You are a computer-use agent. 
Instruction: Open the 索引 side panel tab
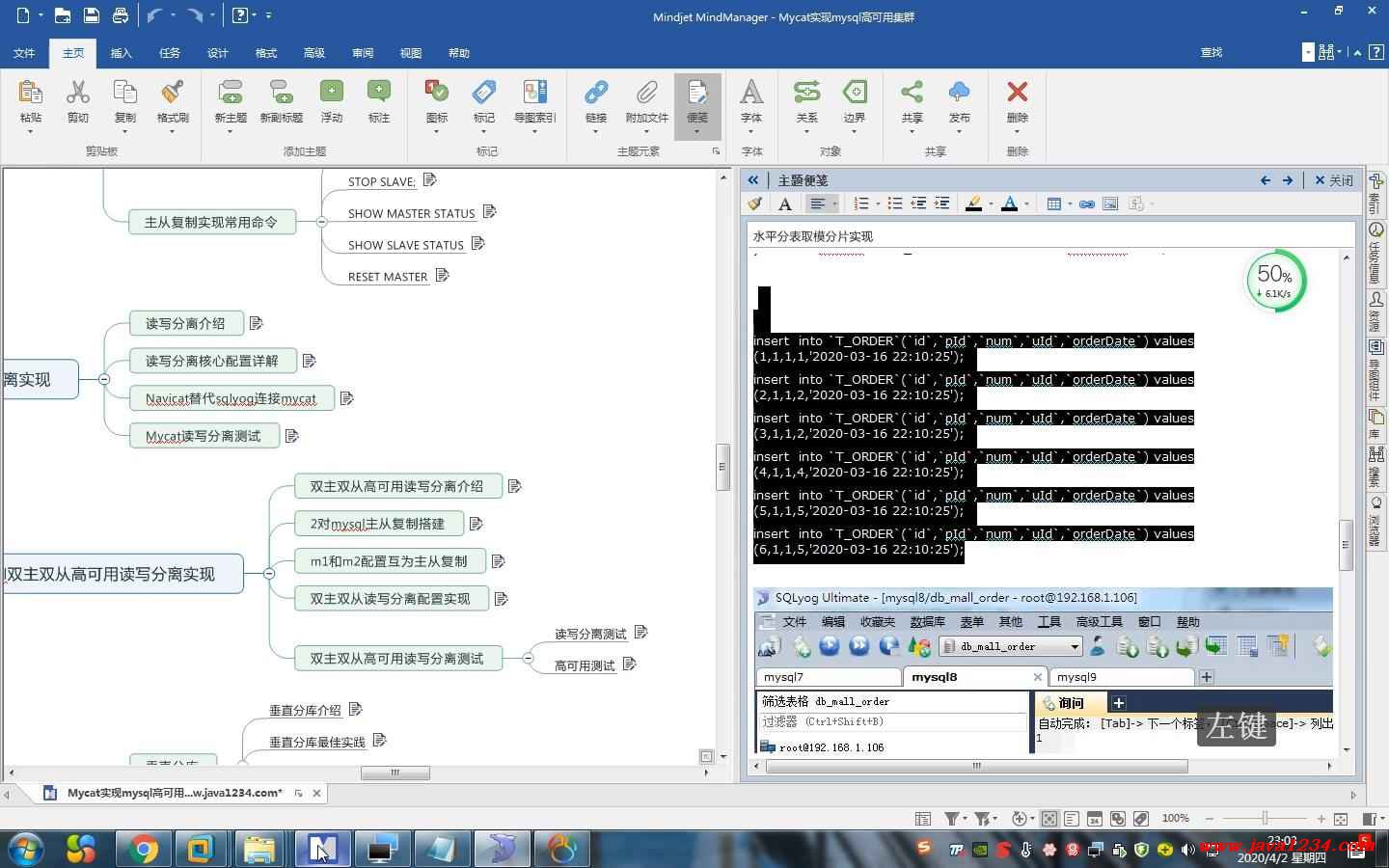coord(1376,193)
